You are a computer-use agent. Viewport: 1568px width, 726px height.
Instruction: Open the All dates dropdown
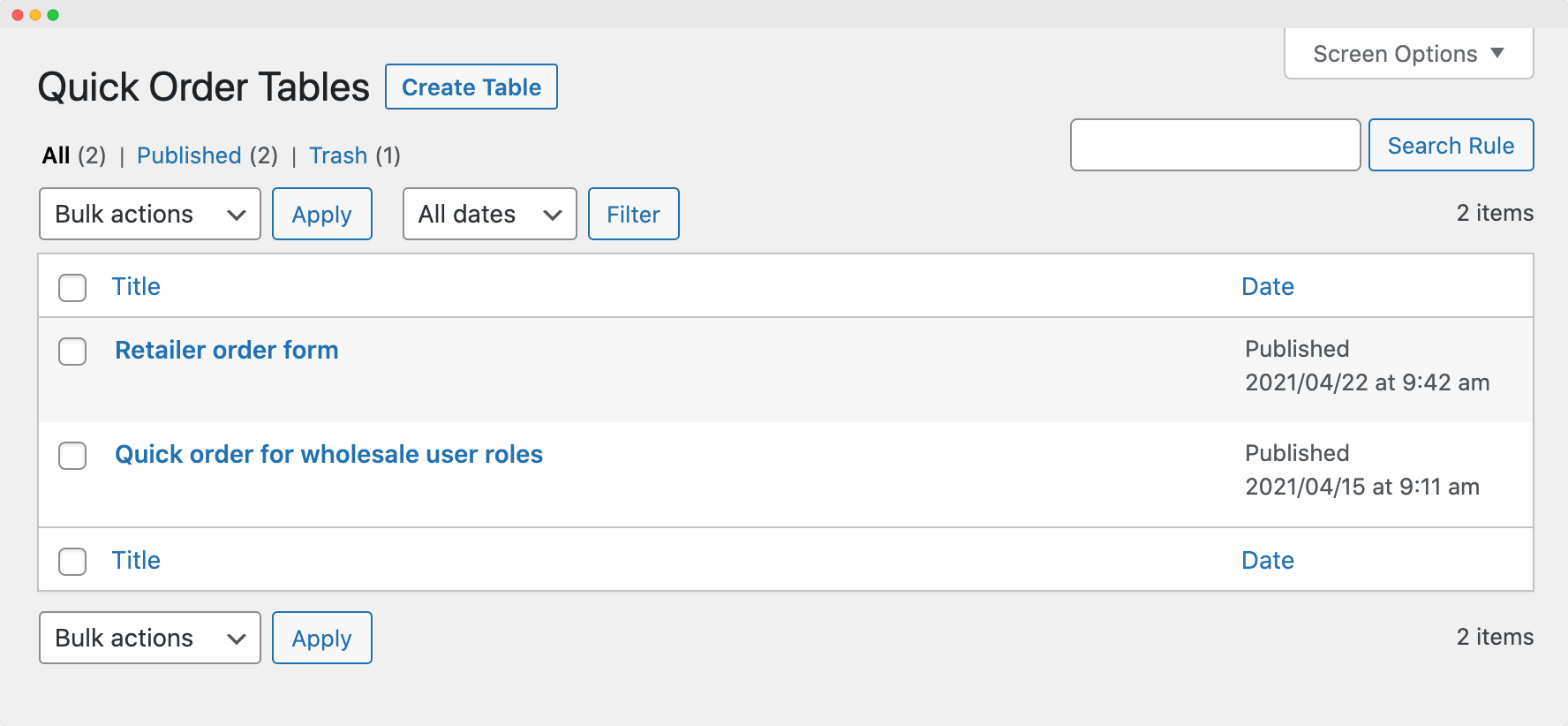click(x=489, y=214)
